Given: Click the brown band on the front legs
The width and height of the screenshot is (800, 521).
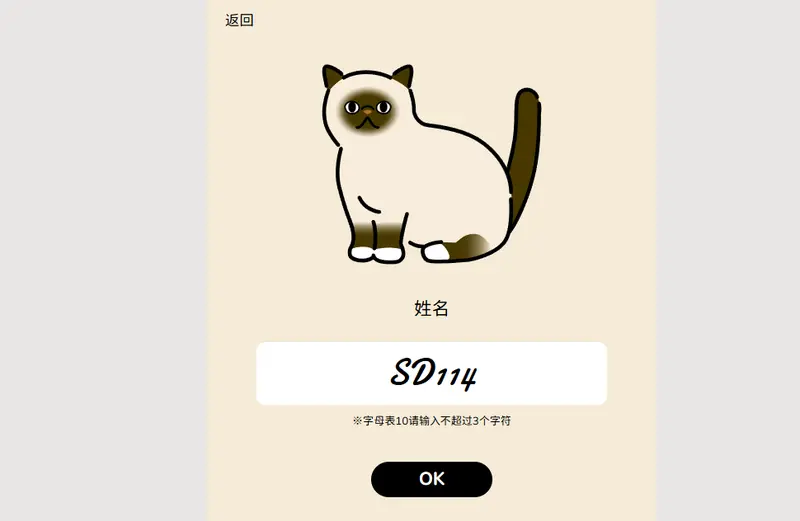Looking at the screenshot, I should coord(378,235).
